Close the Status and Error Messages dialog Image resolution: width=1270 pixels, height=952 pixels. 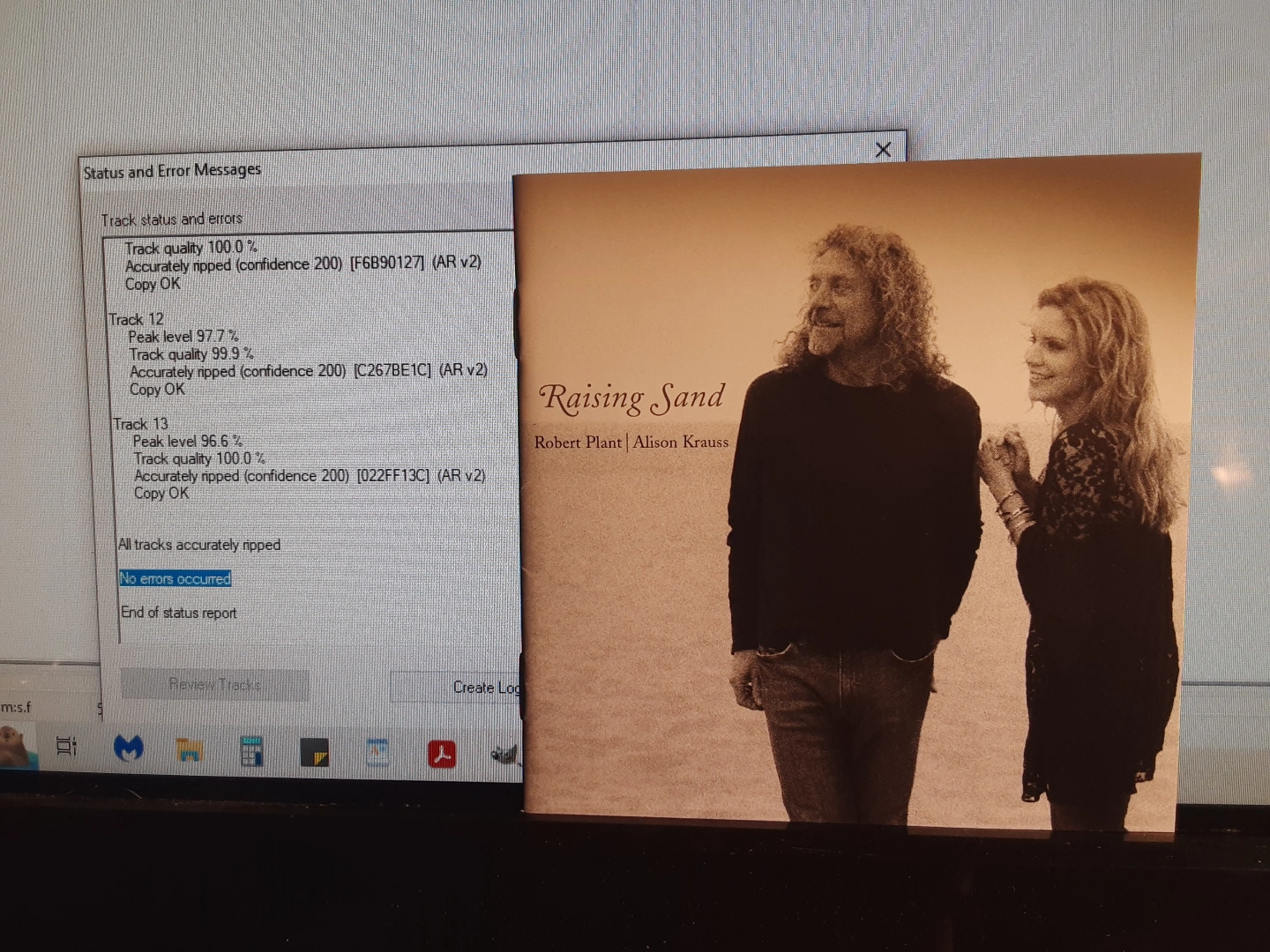click(x=883, y=150)
